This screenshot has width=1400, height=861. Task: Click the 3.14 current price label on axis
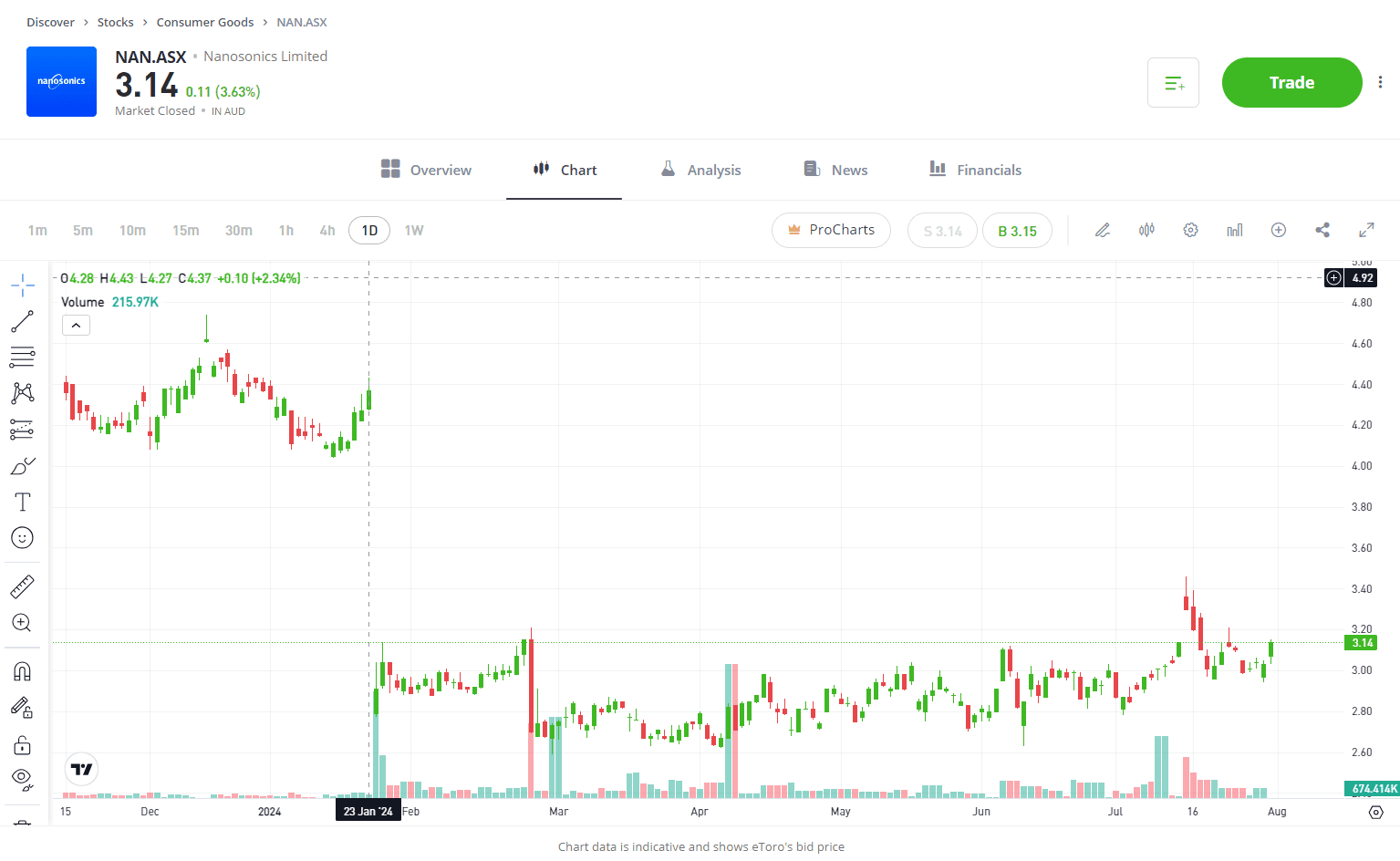(1362, 643)
